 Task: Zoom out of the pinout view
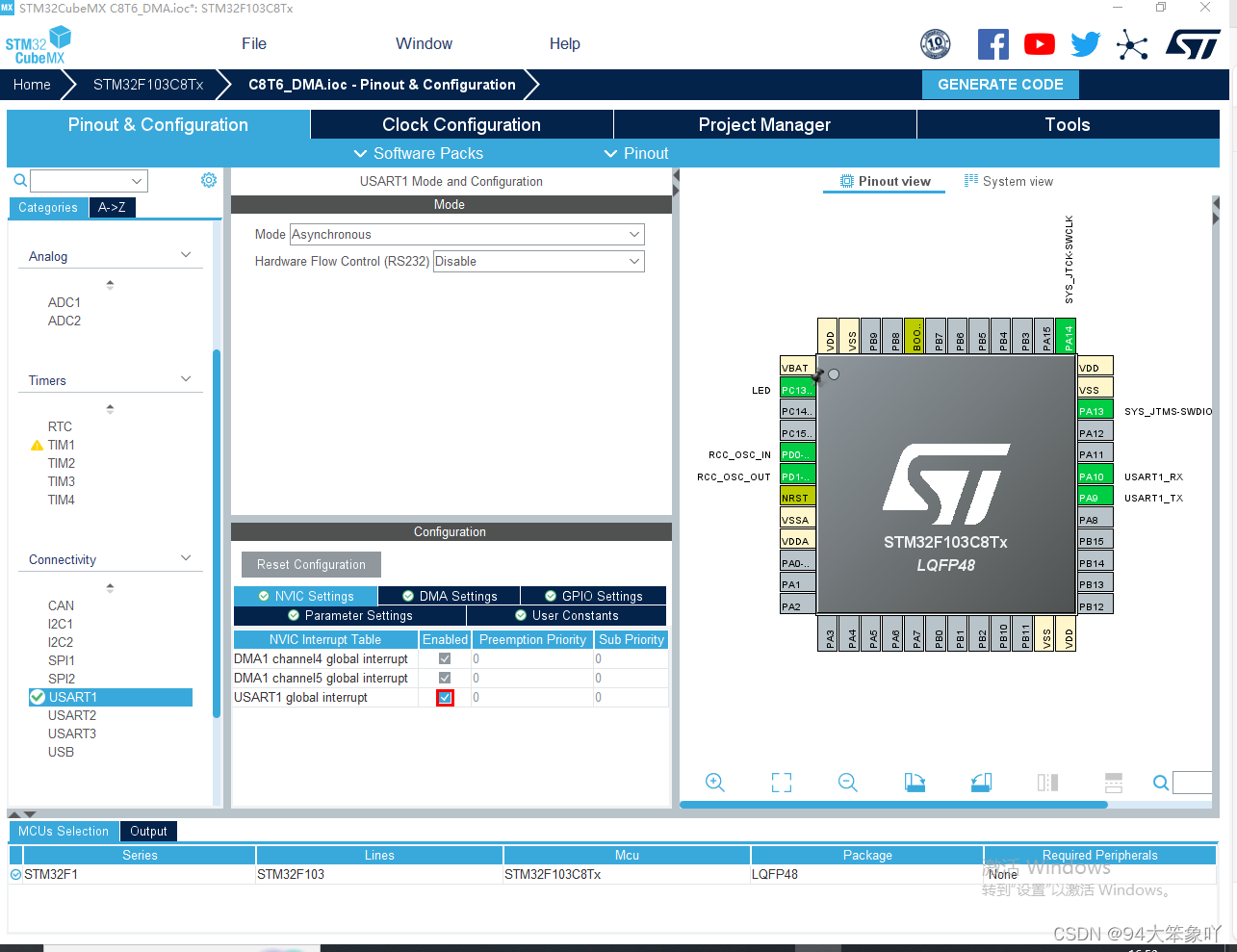click(x=847, y=783)
